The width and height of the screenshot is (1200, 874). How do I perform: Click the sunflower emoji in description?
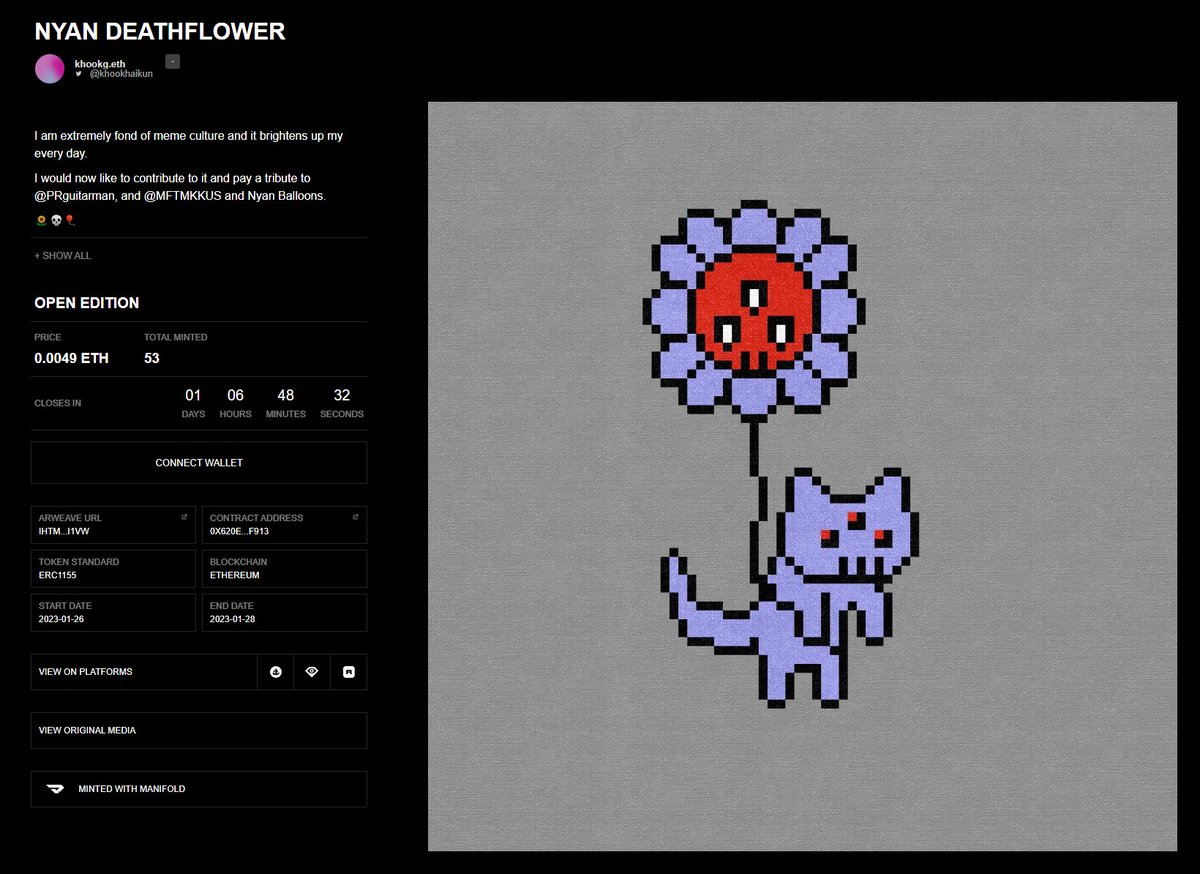click(40, 219)
